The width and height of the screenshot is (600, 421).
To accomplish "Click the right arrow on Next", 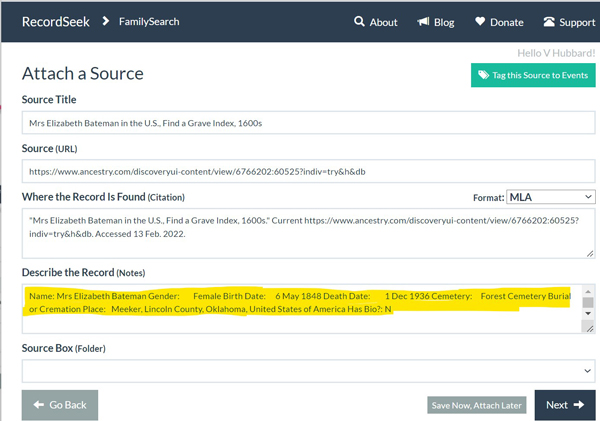I will coord(579,405).
